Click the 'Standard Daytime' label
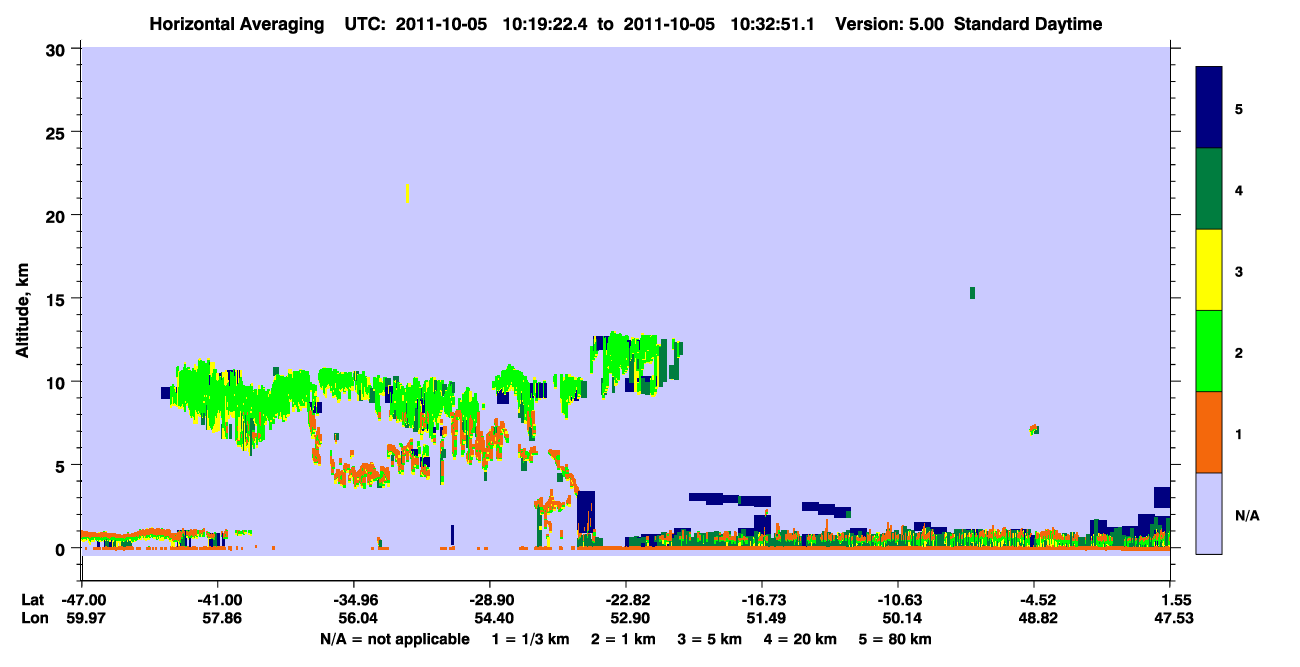Image resolution: width=1300 pixels, height=667 pixels. pos(1028,24)
